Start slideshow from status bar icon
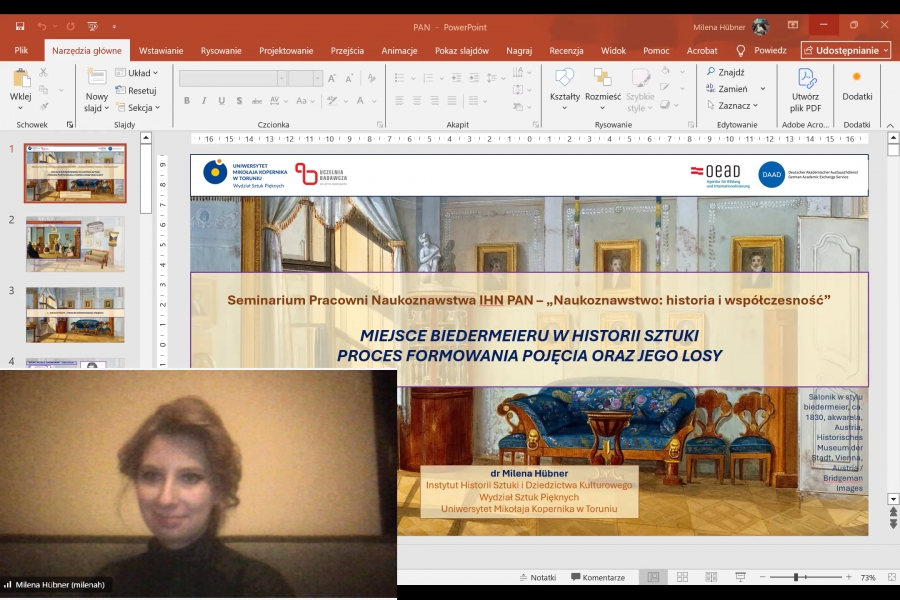 pyautogui.click(x=740, y=577)
